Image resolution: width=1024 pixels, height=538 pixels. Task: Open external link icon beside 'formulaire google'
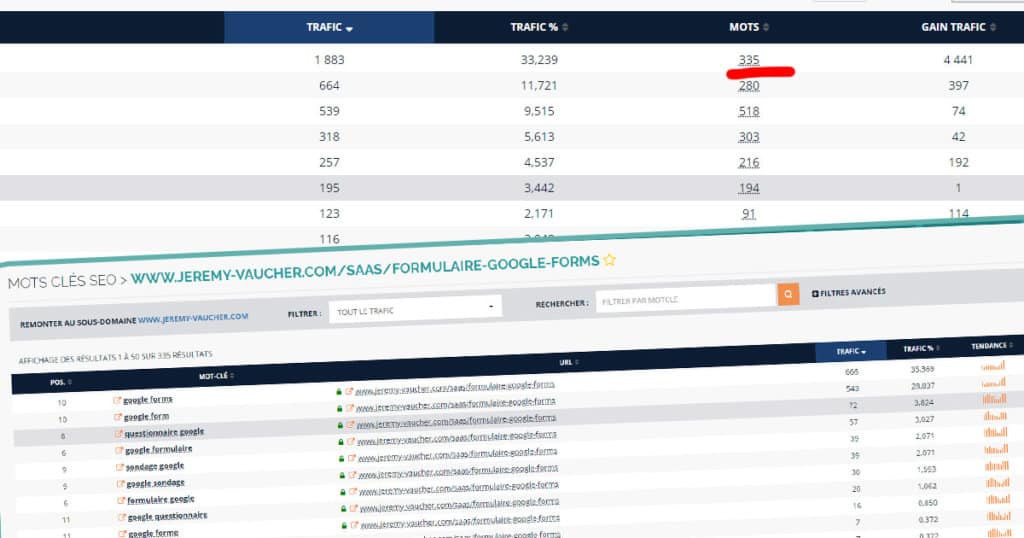point(121,501)
